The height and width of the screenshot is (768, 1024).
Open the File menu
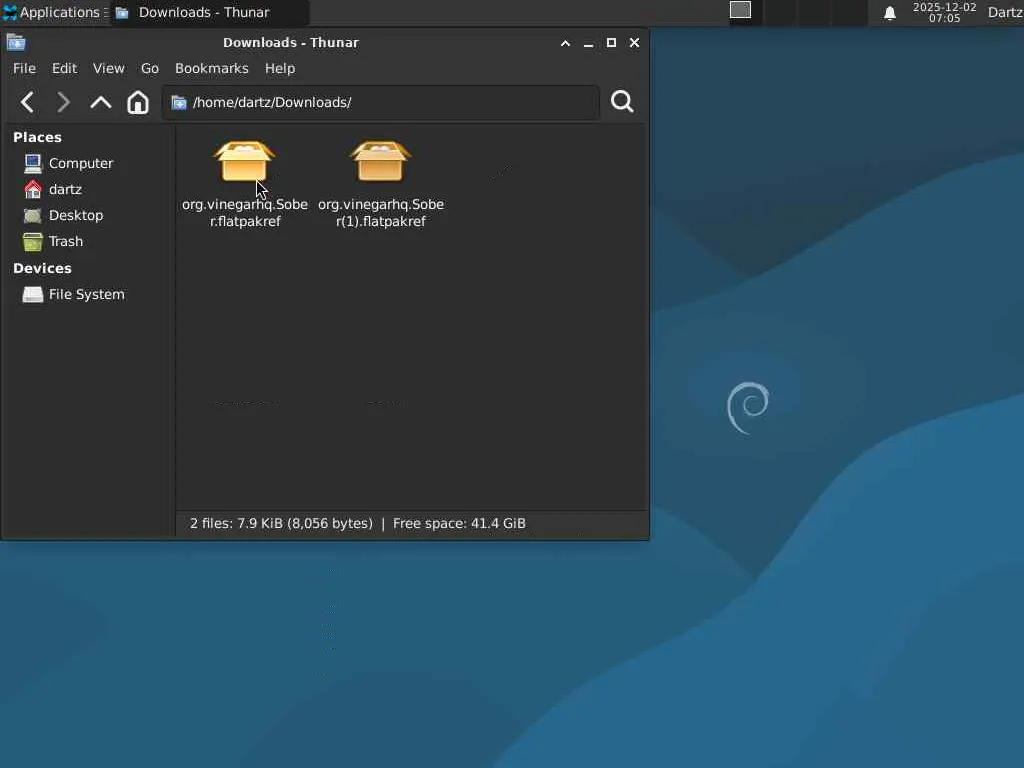24,69
